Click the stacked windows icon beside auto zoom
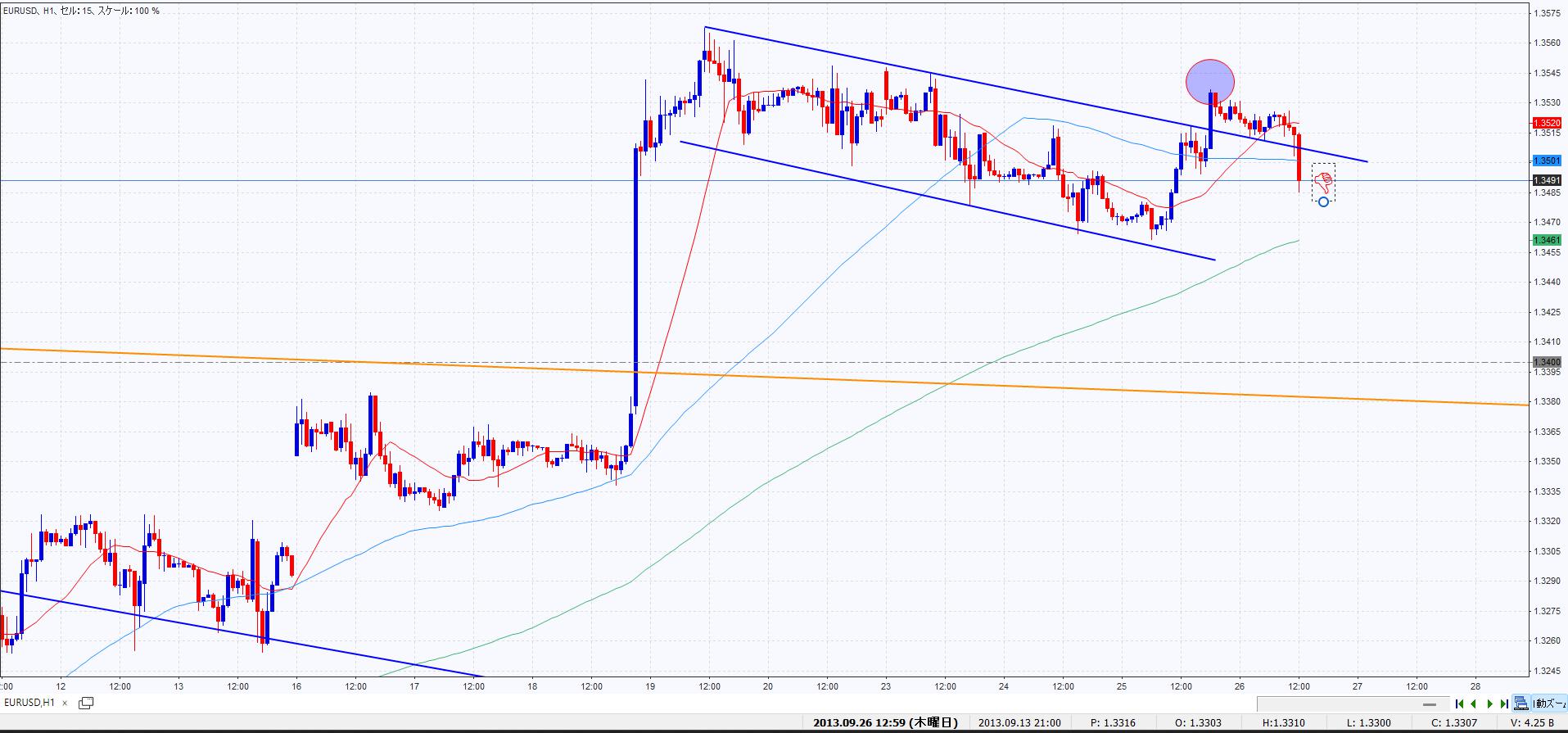 pos(1521,704)
